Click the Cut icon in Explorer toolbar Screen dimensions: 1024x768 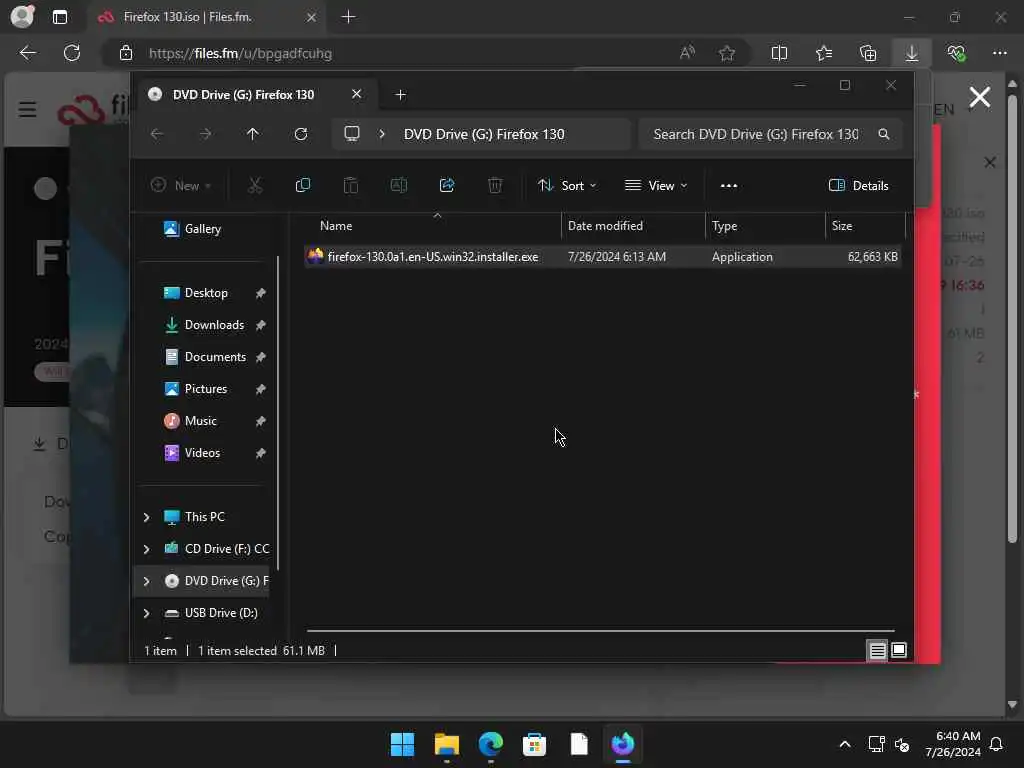(255, 185)
